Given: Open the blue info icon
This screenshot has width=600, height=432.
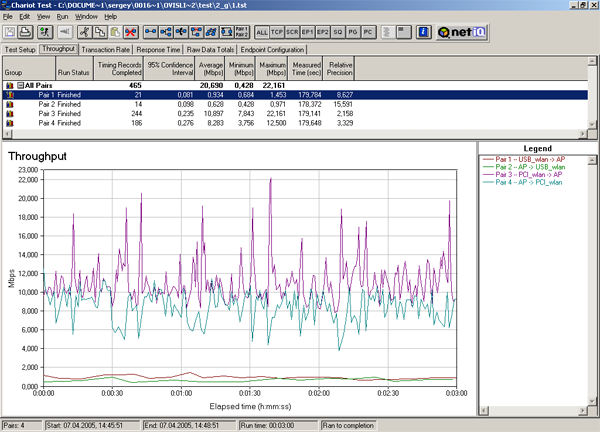Looking at the screenshot, I should (x=424, y=33).
